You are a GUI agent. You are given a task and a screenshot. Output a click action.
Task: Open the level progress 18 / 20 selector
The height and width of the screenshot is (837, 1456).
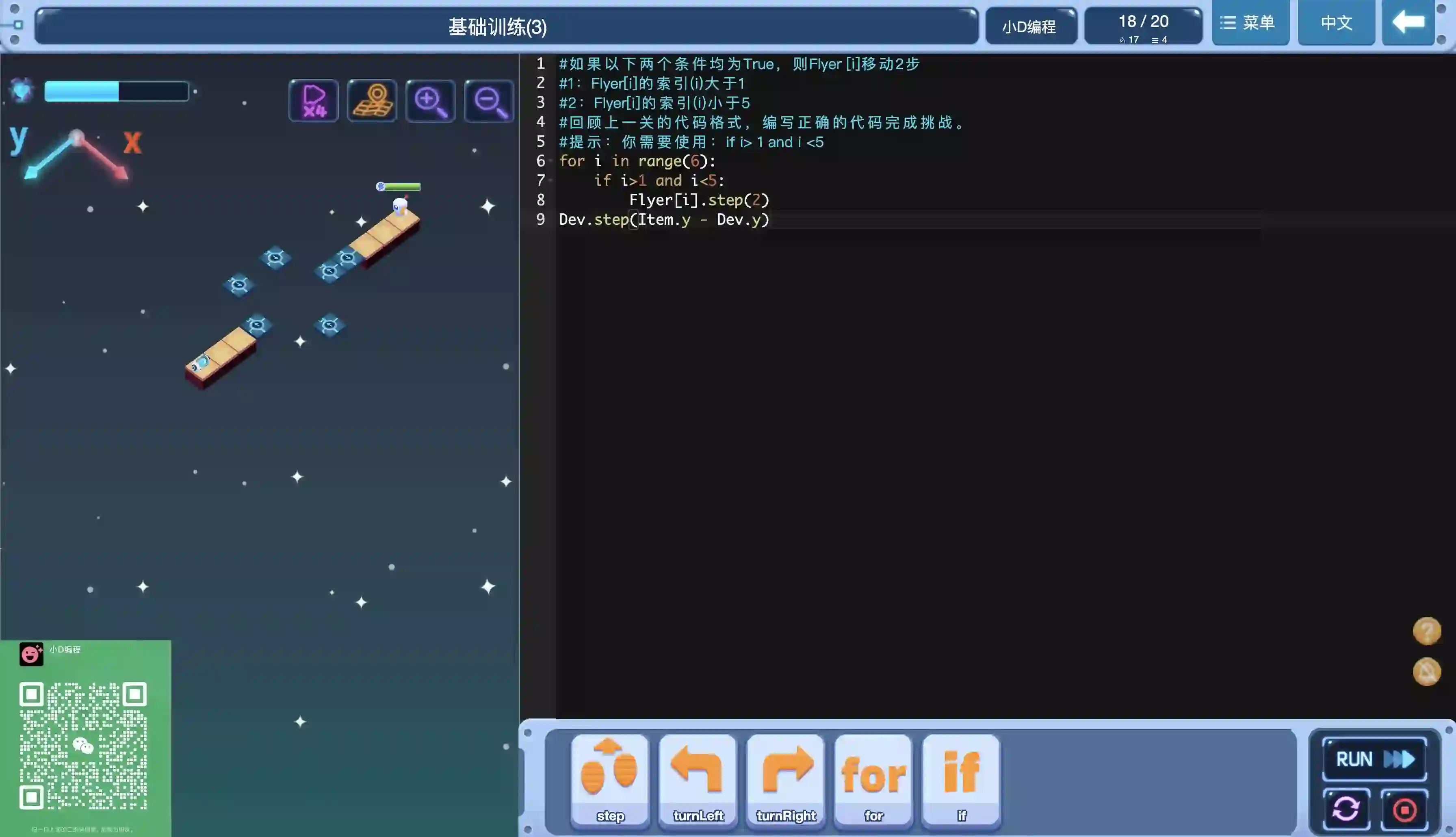1143,26
